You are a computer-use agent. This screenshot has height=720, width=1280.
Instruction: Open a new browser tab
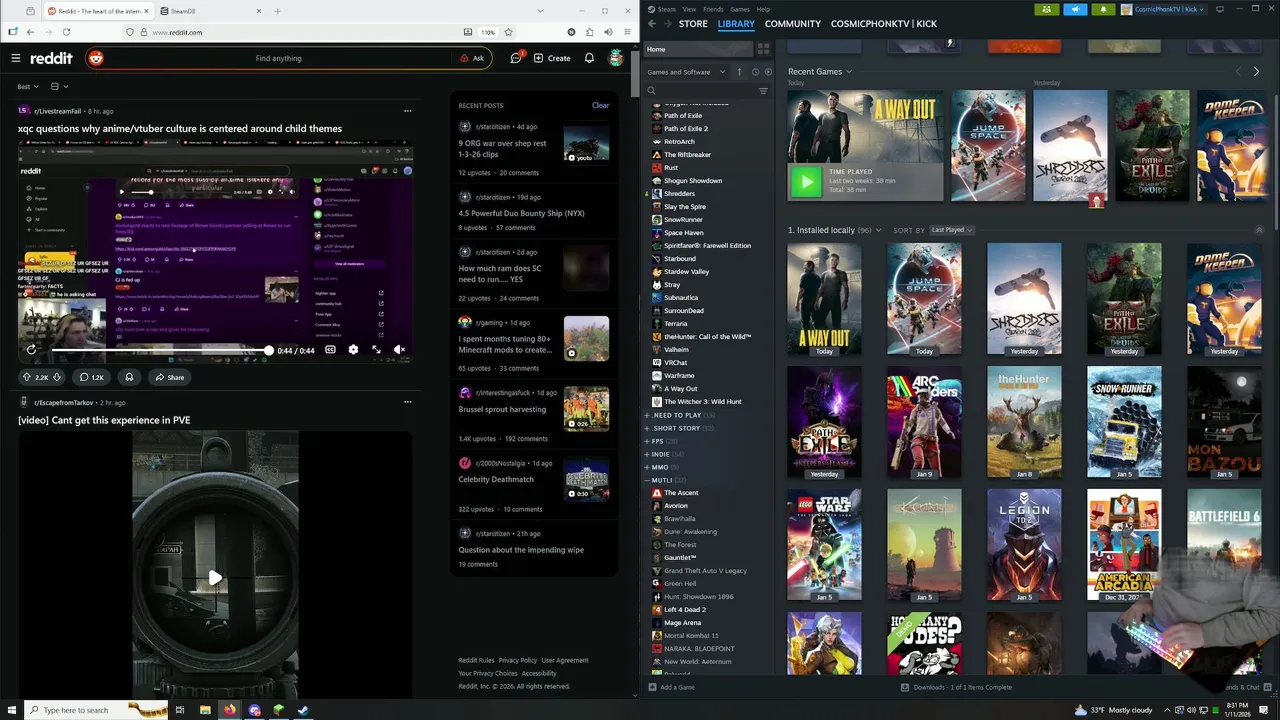[277, 11]
